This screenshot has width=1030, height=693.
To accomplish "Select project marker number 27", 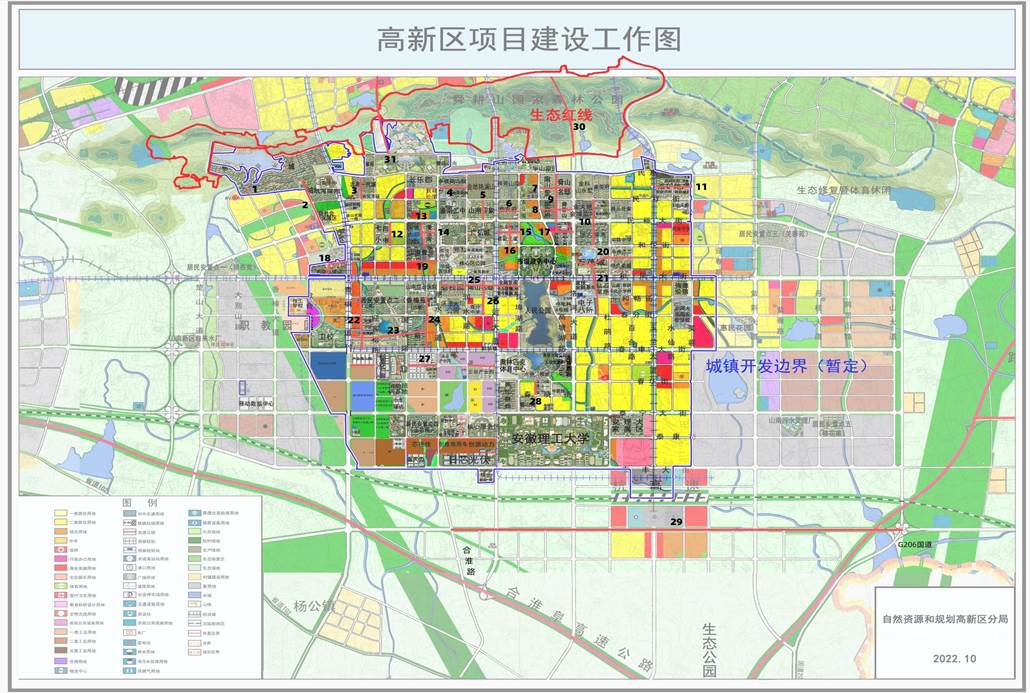I will 424,359.
